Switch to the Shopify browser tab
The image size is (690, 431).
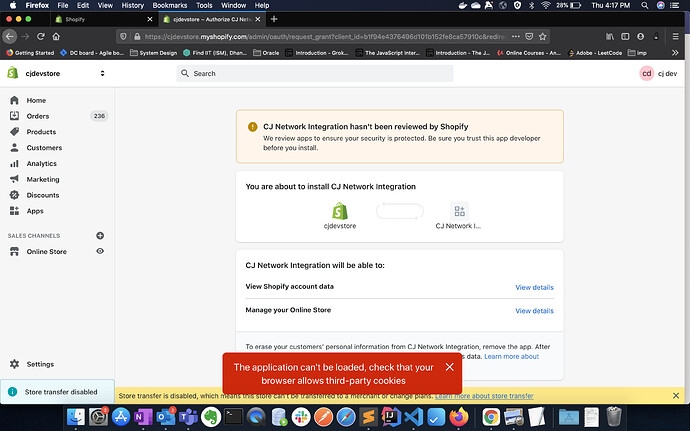click(x=103, y=19)
